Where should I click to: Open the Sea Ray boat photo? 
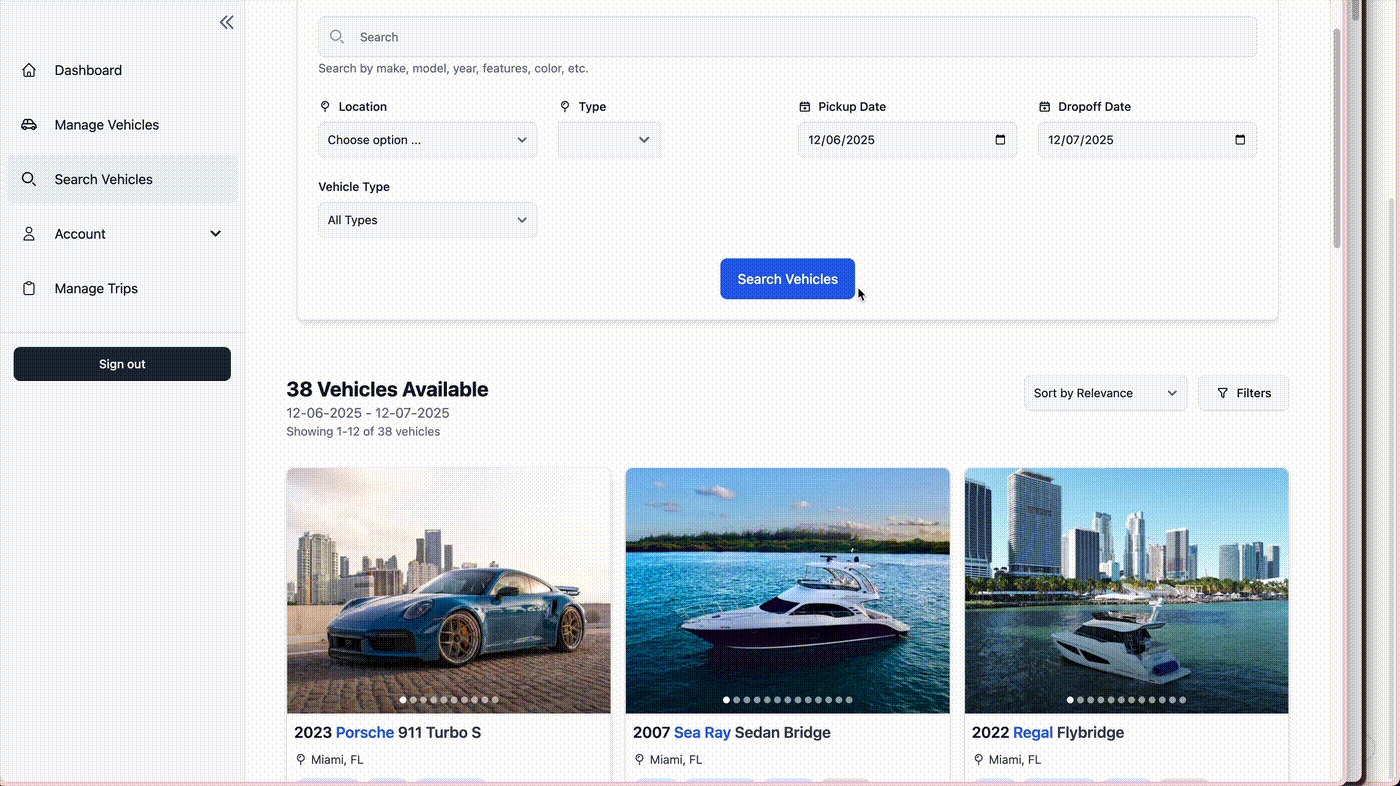[787, 590]
